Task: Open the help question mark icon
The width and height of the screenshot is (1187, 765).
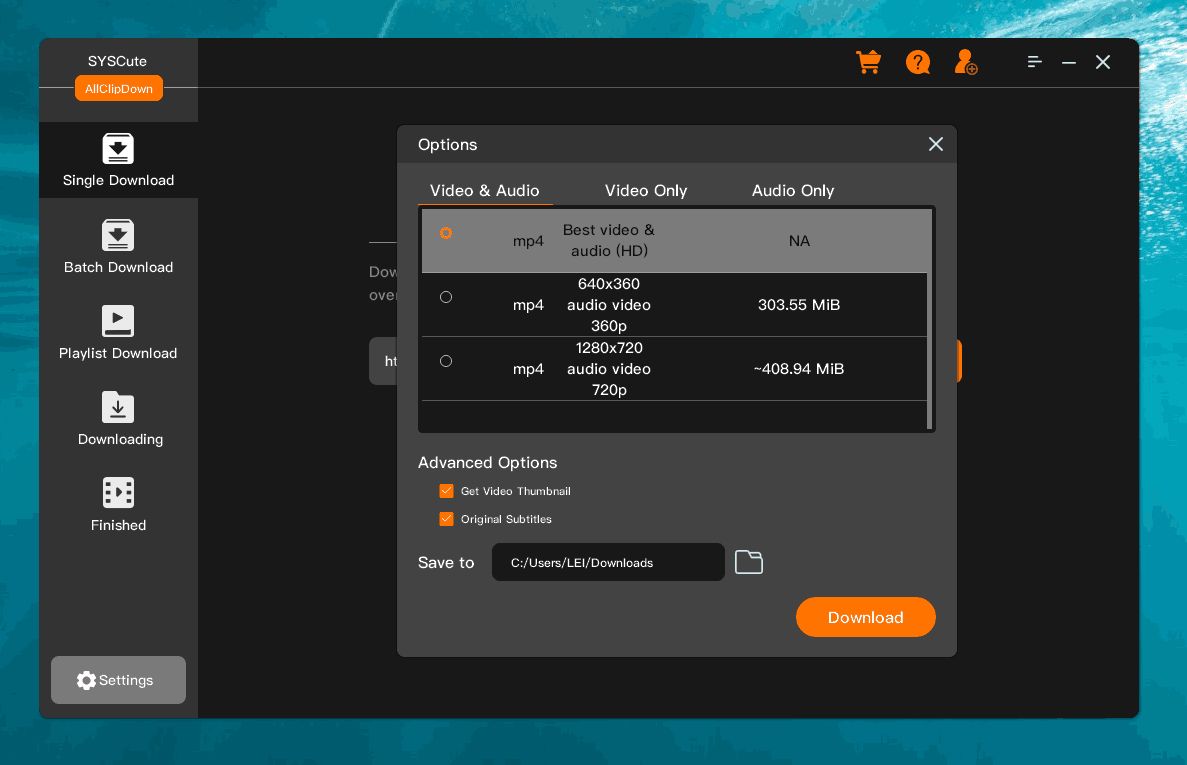Action: click(917, 62)
